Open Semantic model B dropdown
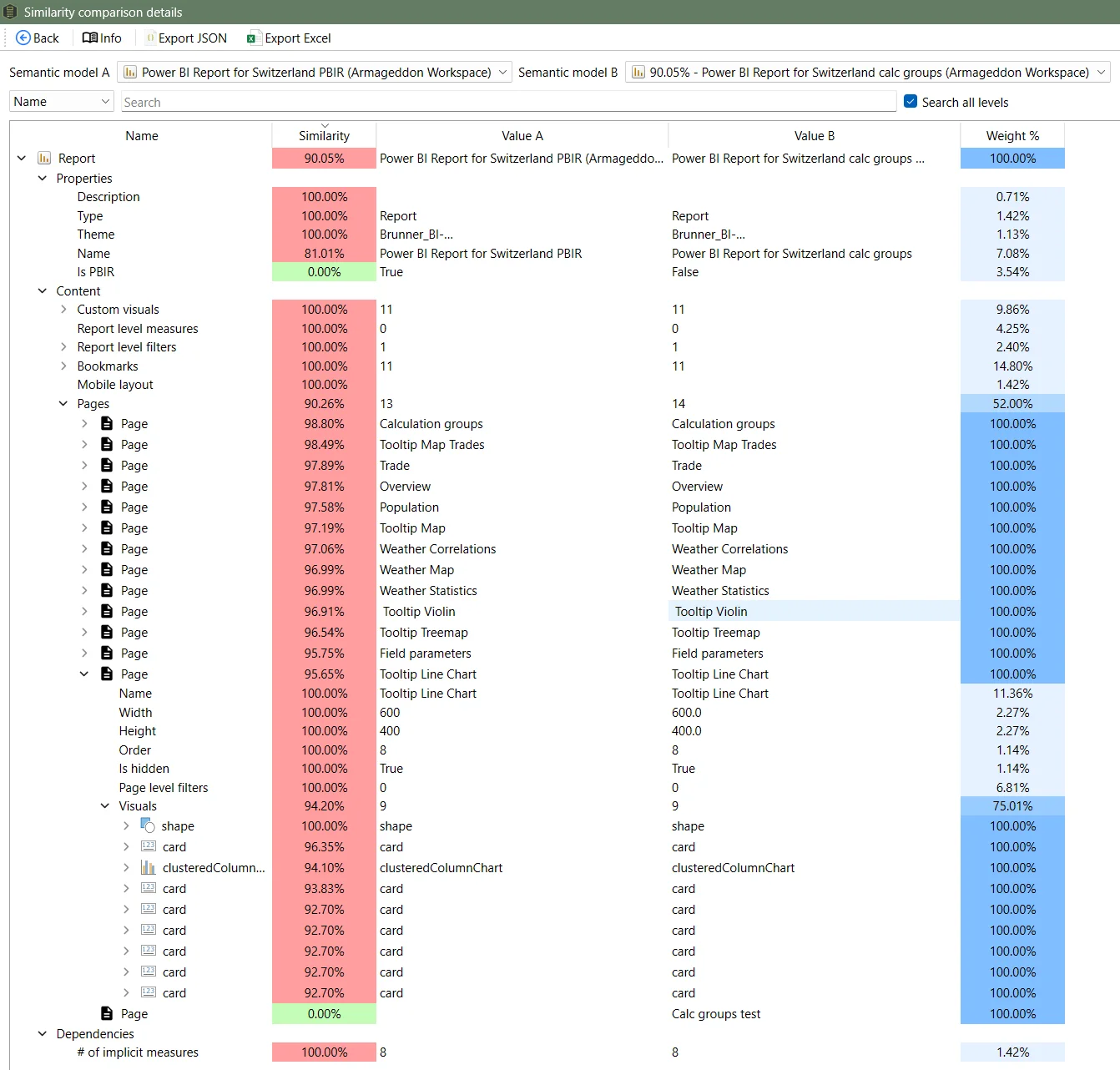1120x1070 pixels. [x=868, y=73]
